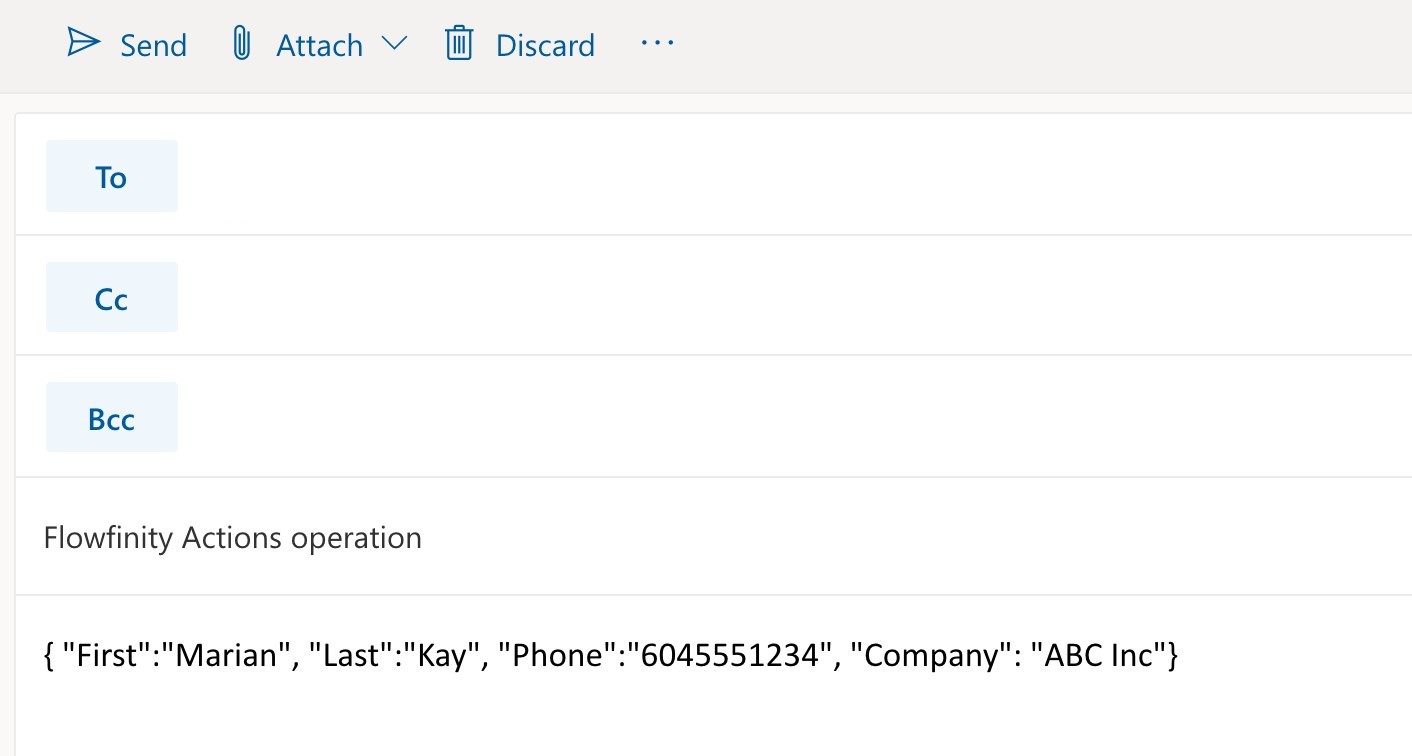Click the Send paper-plane icon
Screen dimensions: 1412x756
pyautogui.click(x=84, y=44)
